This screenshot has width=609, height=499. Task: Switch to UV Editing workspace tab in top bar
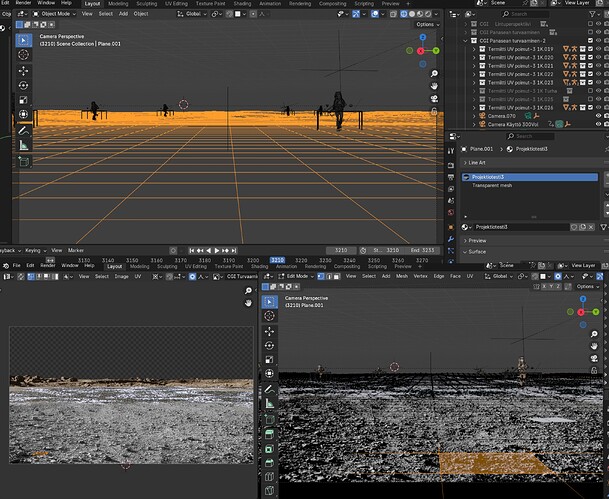pos(176,3)
